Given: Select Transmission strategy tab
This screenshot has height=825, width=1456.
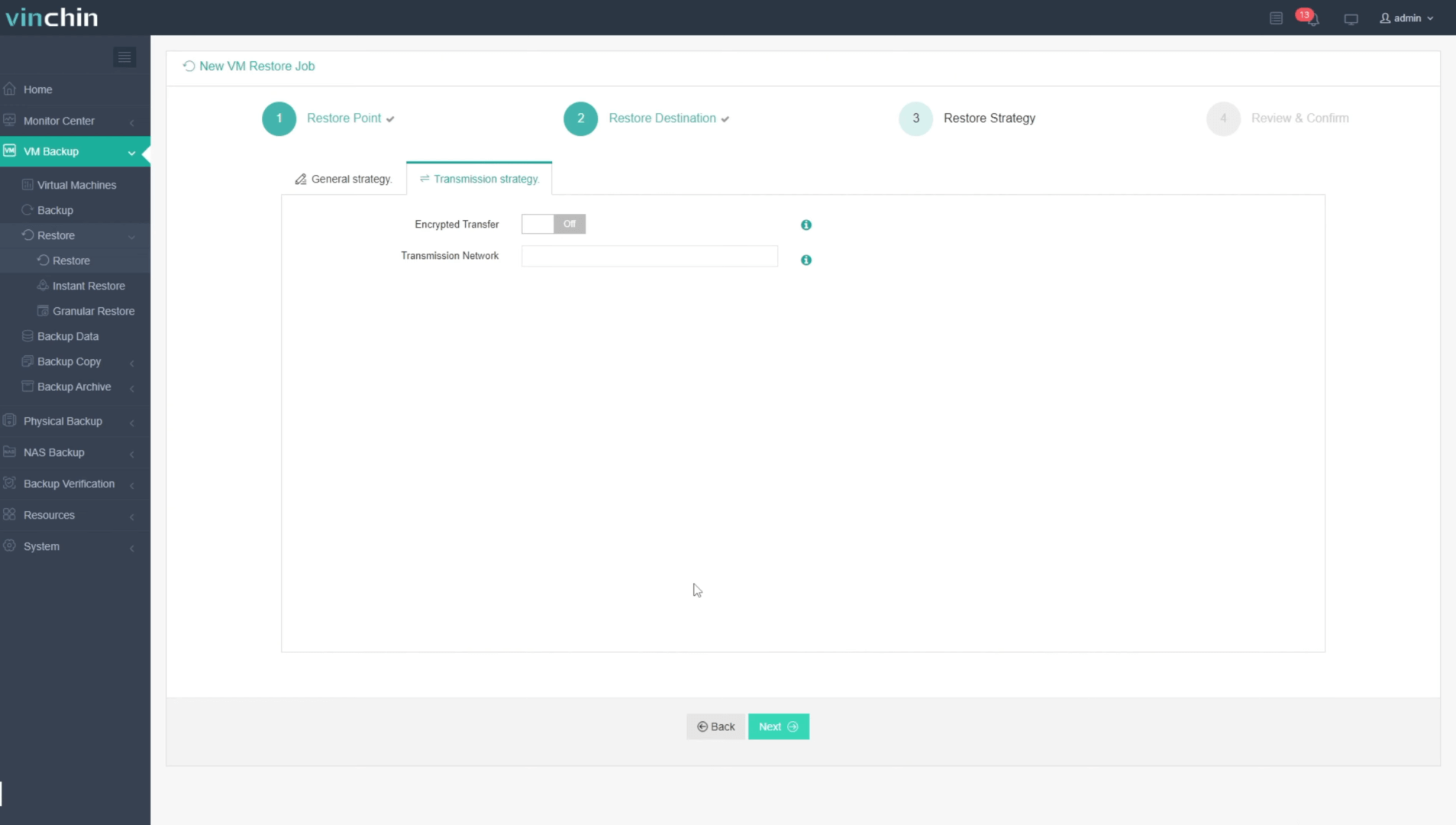Looking at the screenshot, I should (479, 179).
